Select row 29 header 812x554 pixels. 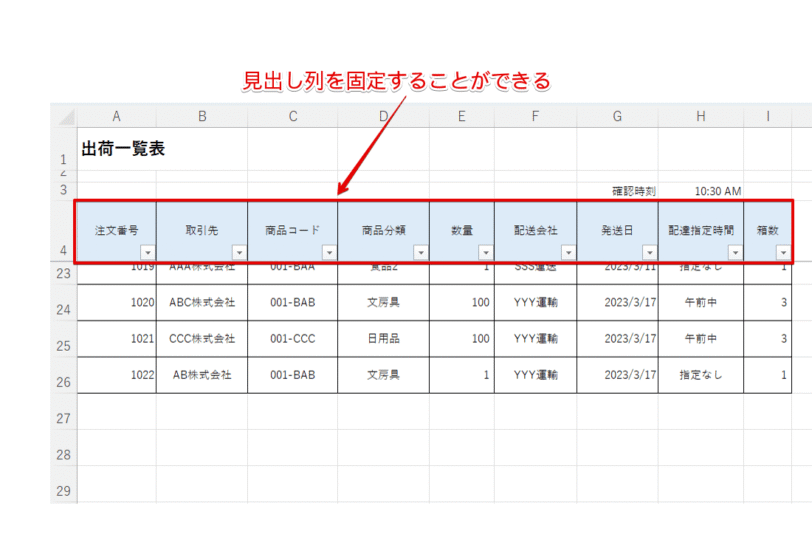[x=64, y=485]
